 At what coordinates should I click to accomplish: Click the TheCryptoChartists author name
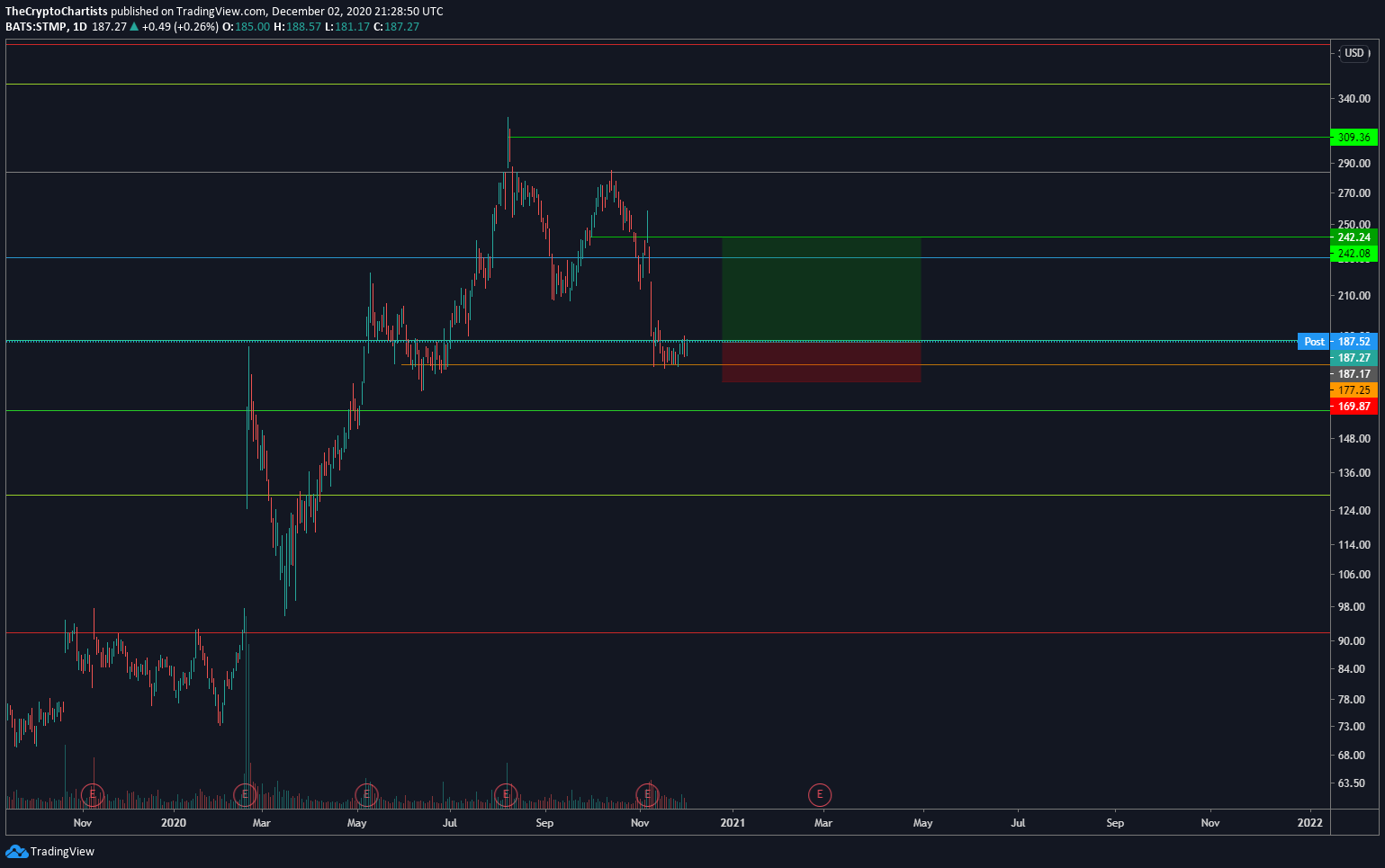click(57, 12)
